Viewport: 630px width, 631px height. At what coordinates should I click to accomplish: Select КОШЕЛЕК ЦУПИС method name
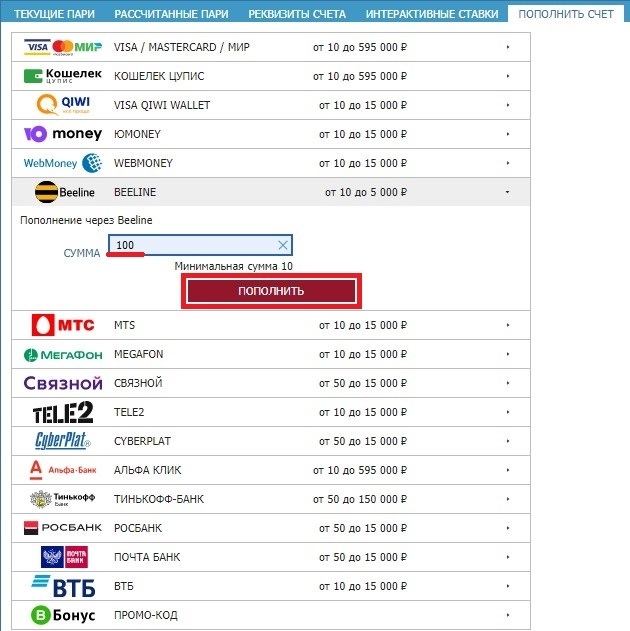tap(159, 76)
